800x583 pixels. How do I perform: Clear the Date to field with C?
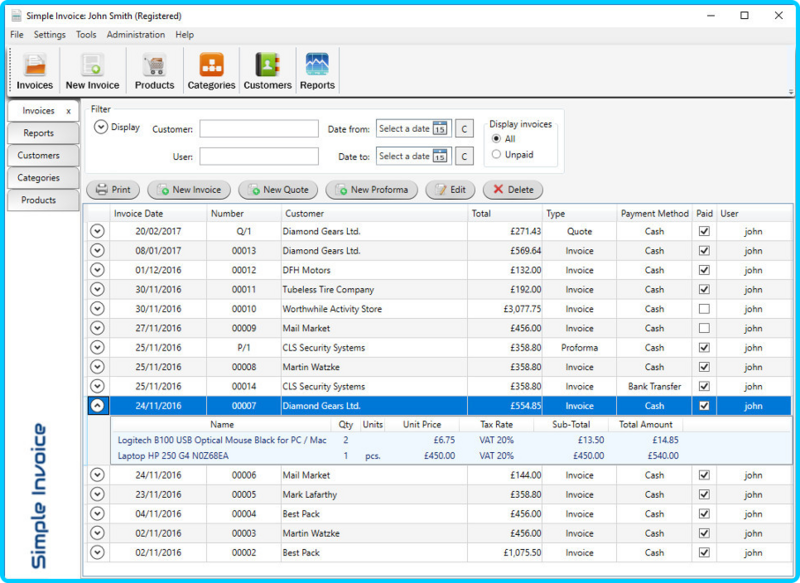point(464,157)
